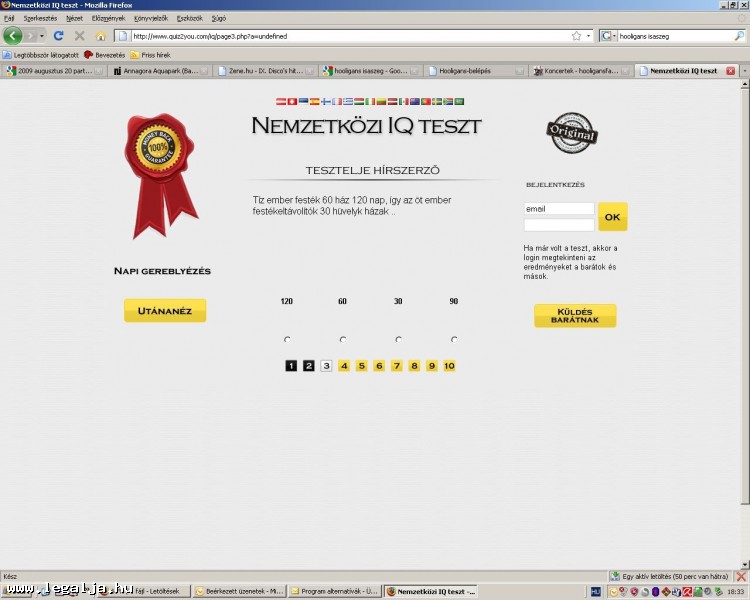Click the Austrian flag at the top
750x600 pixels.
[x=280, y=102]
